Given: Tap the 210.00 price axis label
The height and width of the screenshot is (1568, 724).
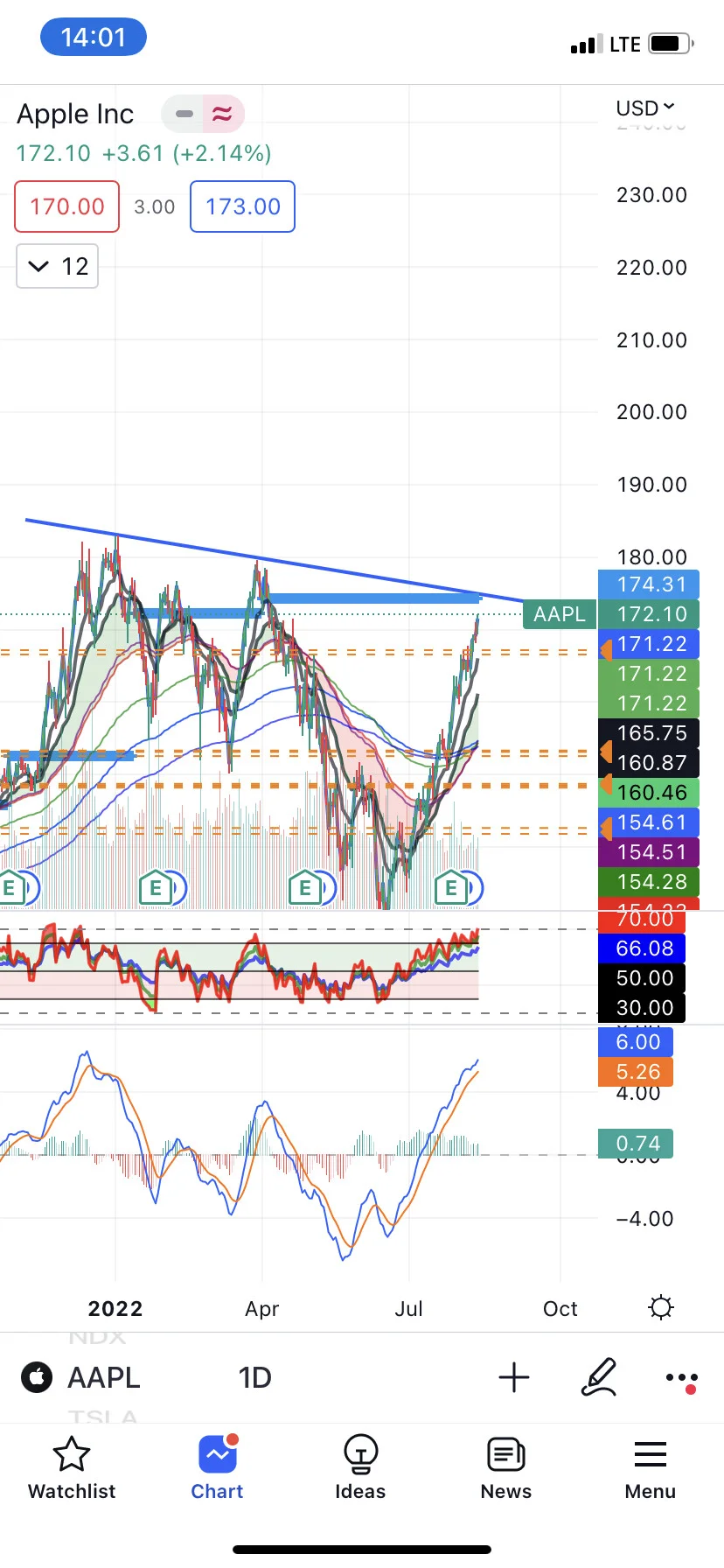Looking at the screenshot, I should point(651,340).
